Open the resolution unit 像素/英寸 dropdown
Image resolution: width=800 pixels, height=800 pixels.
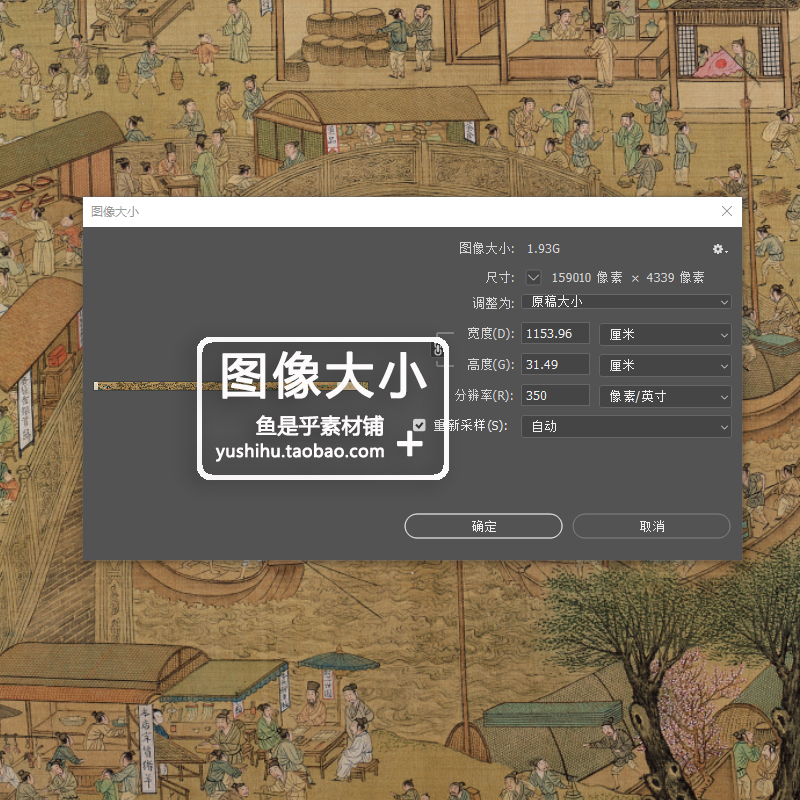[x=665, y=396]
